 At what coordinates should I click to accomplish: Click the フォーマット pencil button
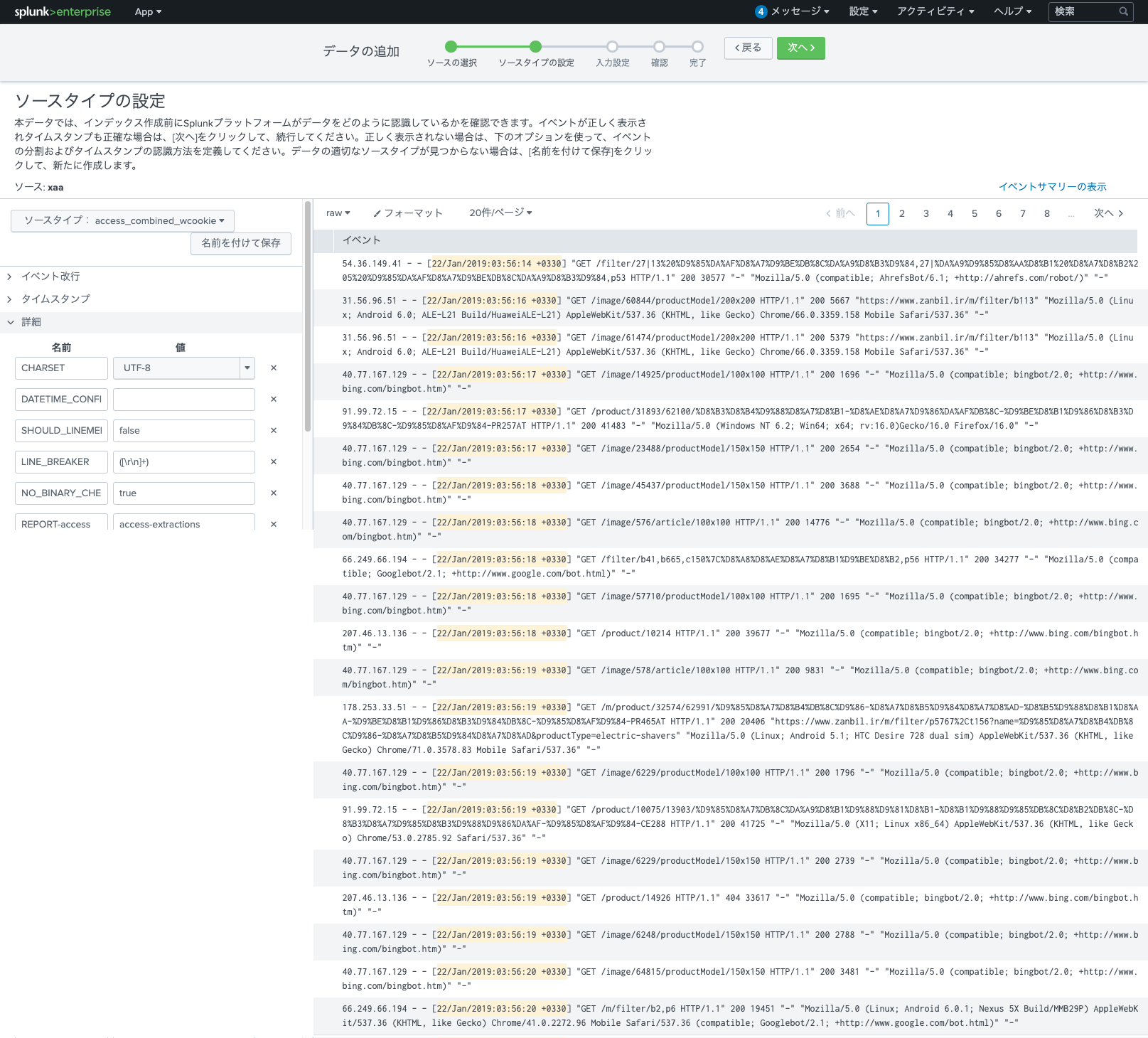tap(408, 213)
